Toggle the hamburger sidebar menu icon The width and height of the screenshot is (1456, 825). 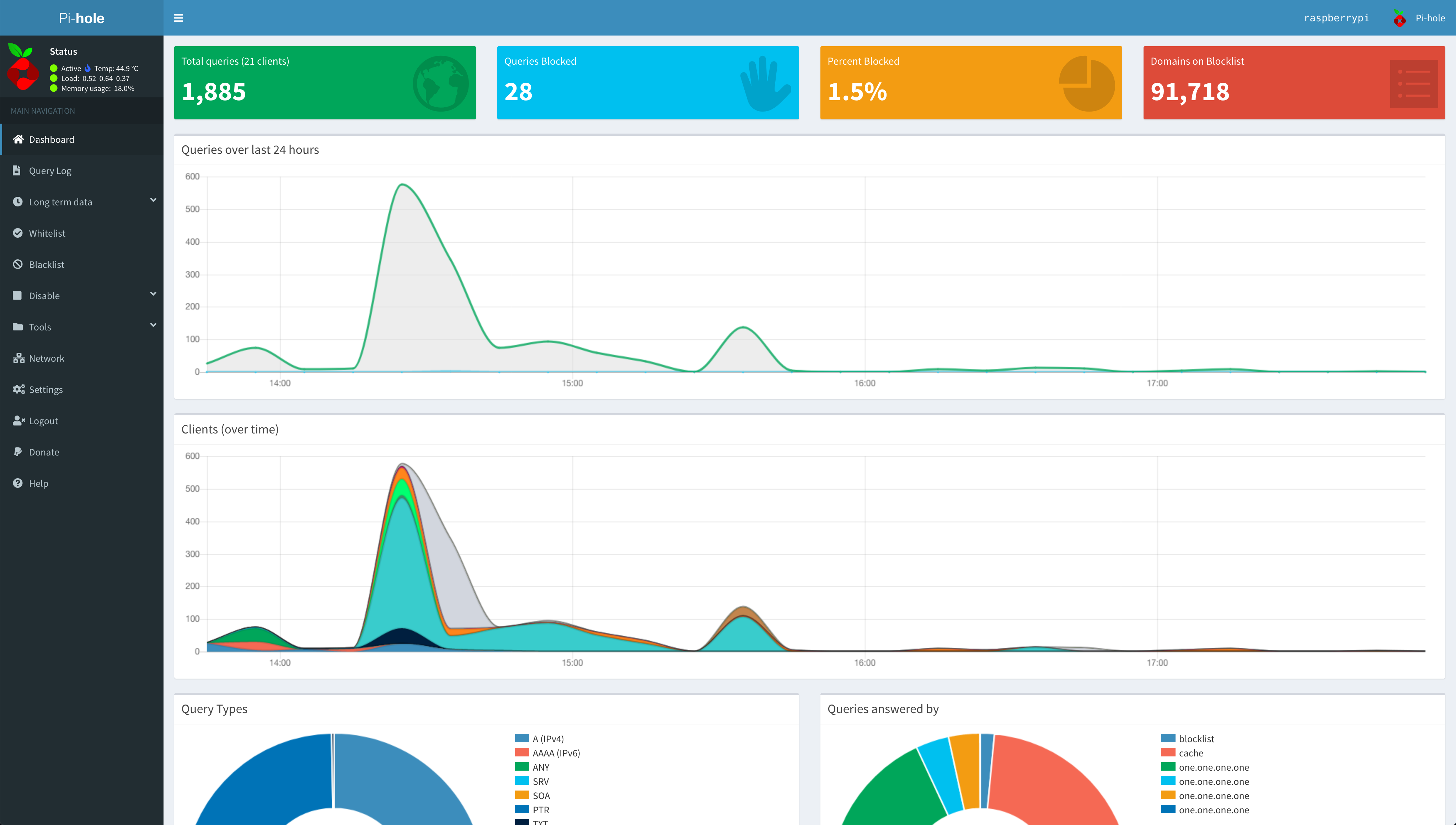(178, 18)
